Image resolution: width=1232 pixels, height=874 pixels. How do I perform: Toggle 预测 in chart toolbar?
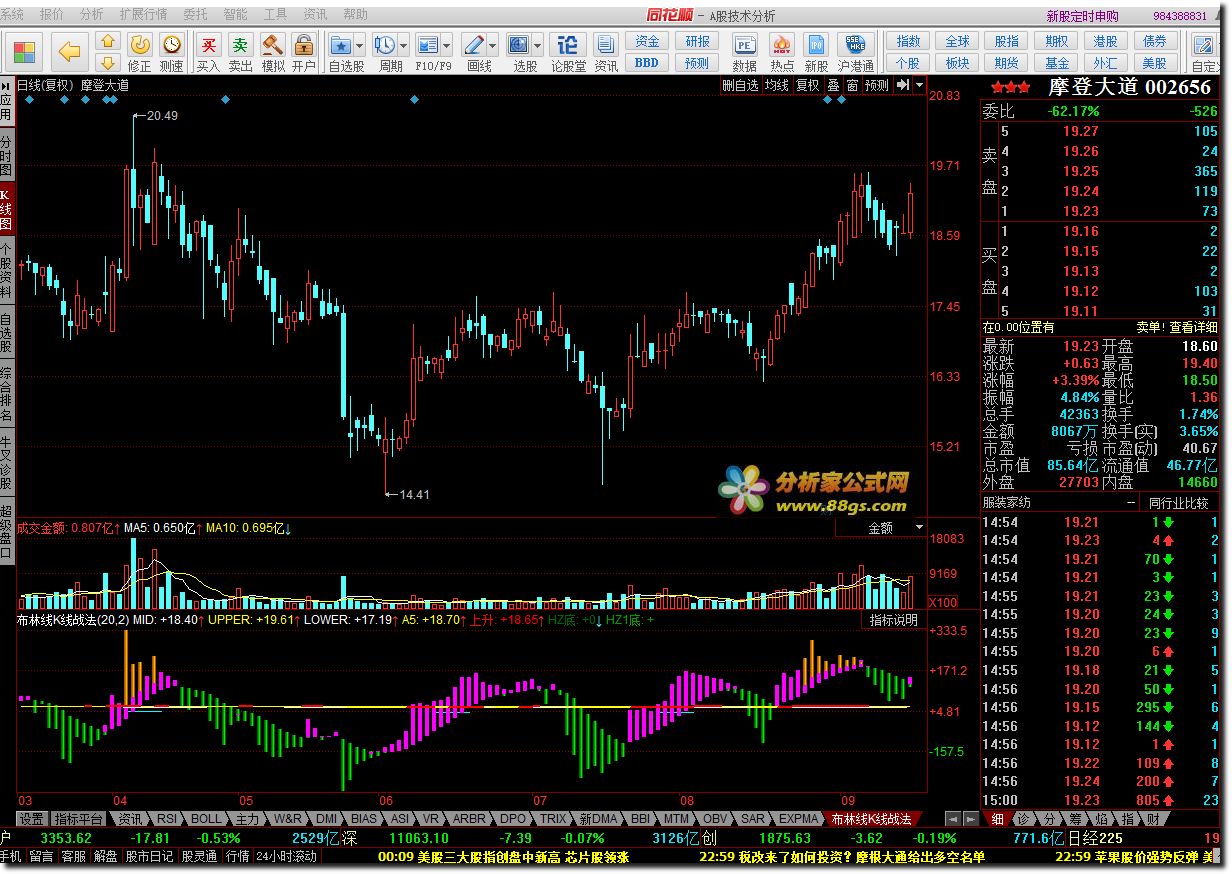(877, 85)
